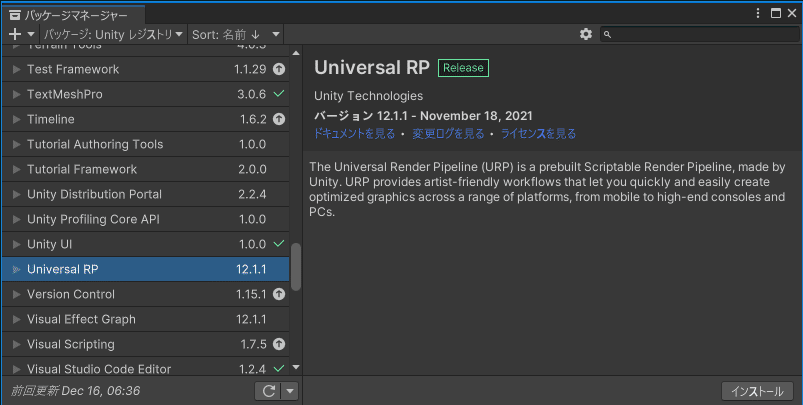Expand the Universal RP row
This screenshot has height=405, width=803.
click(x=16, y=269)
